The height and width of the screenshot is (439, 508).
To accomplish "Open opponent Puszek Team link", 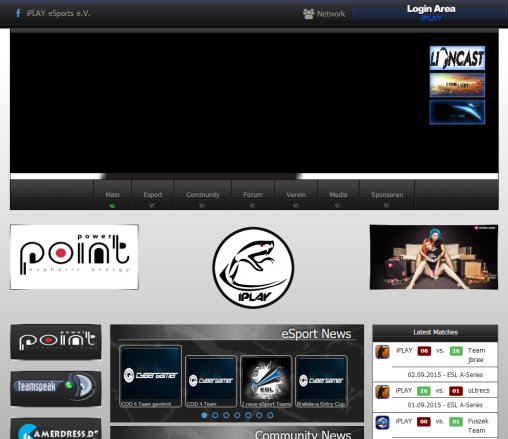I will [478, 426].
